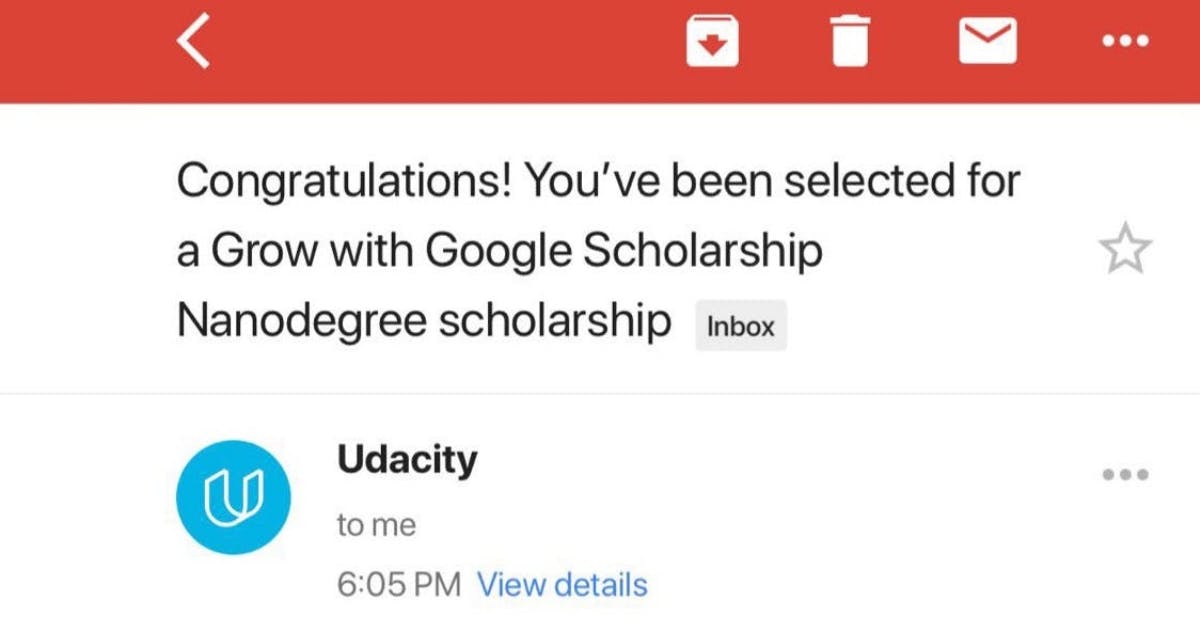Mark the email unread via the envelope icon
This screenshot has width=1200, height=628.
[x=987, y=42]
